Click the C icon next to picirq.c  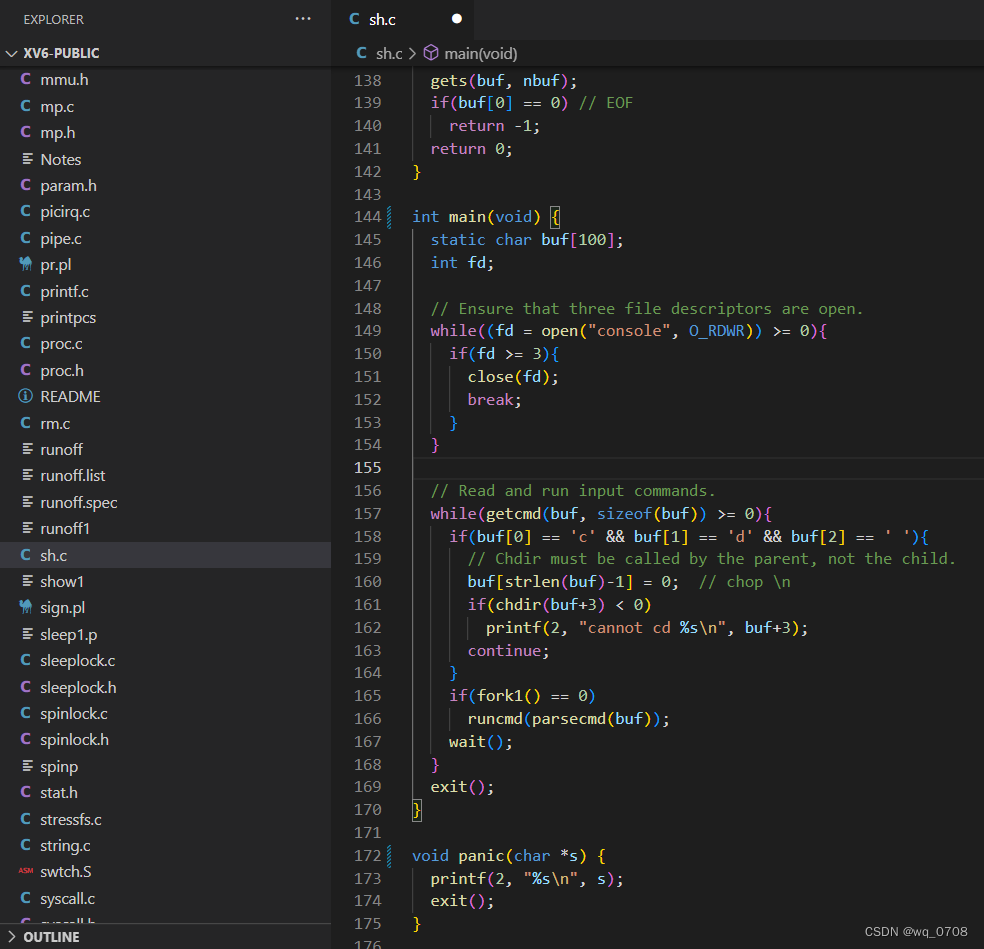point(25,212)
